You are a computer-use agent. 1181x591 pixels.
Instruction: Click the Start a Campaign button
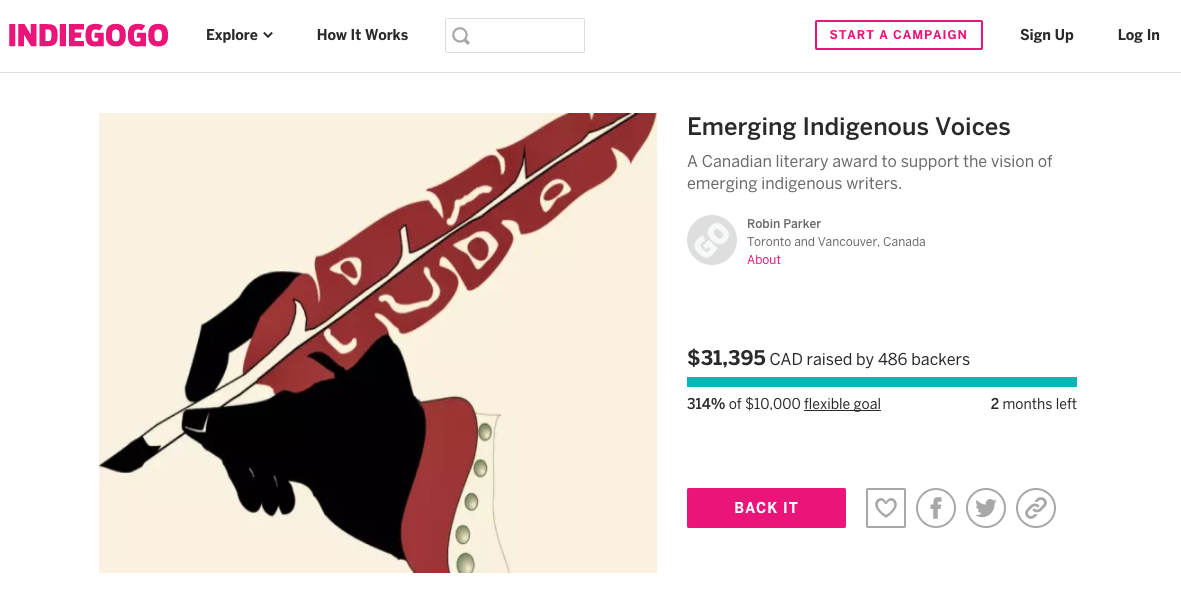click(x=899, y=35)
